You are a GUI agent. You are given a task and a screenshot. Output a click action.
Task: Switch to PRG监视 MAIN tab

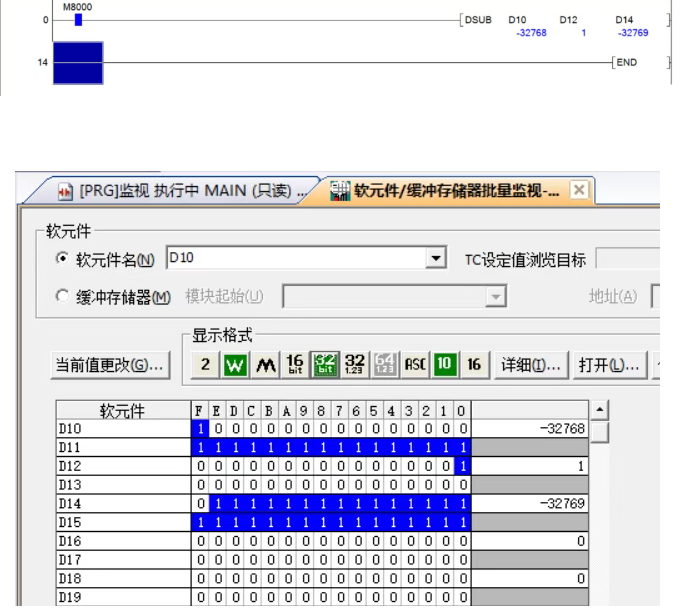pyautogui.click(x=180, y=191)
